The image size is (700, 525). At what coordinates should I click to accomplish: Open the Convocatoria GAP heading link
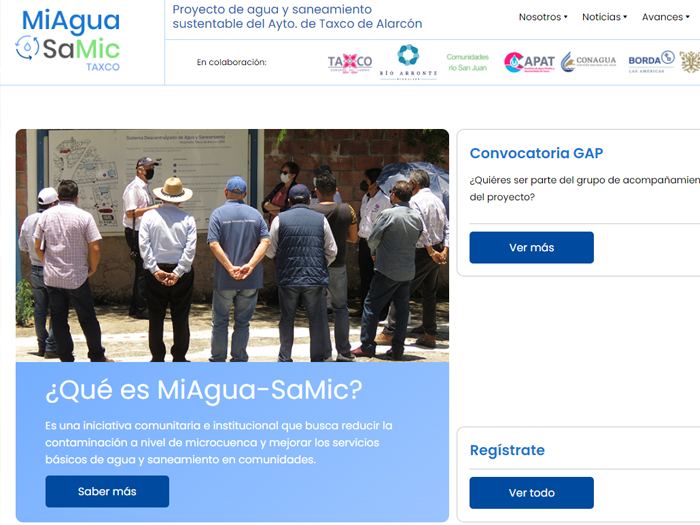pyautogui.click(x=536, y=153)
